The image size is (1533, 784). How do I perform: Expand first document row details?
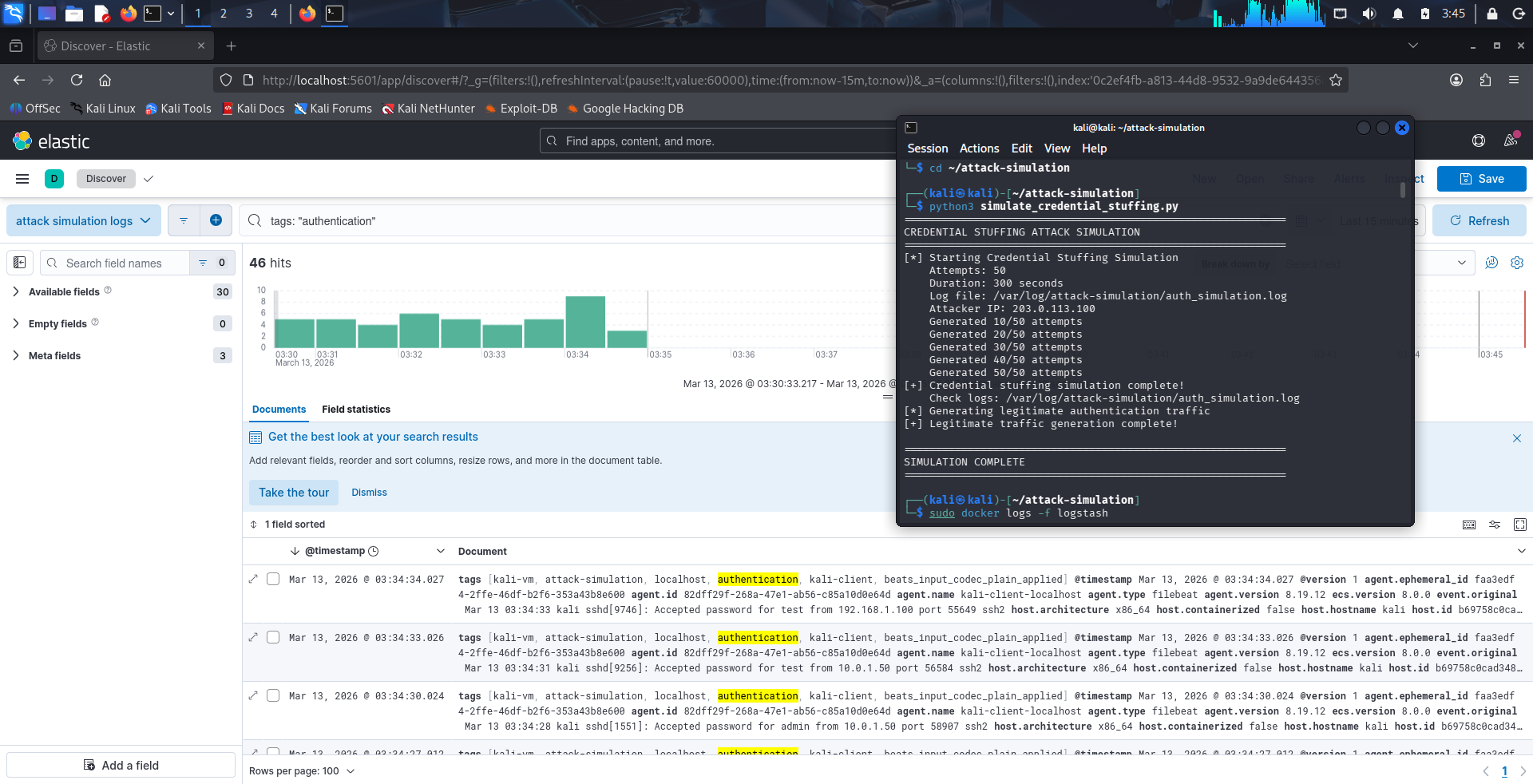(x=254, y=579)
